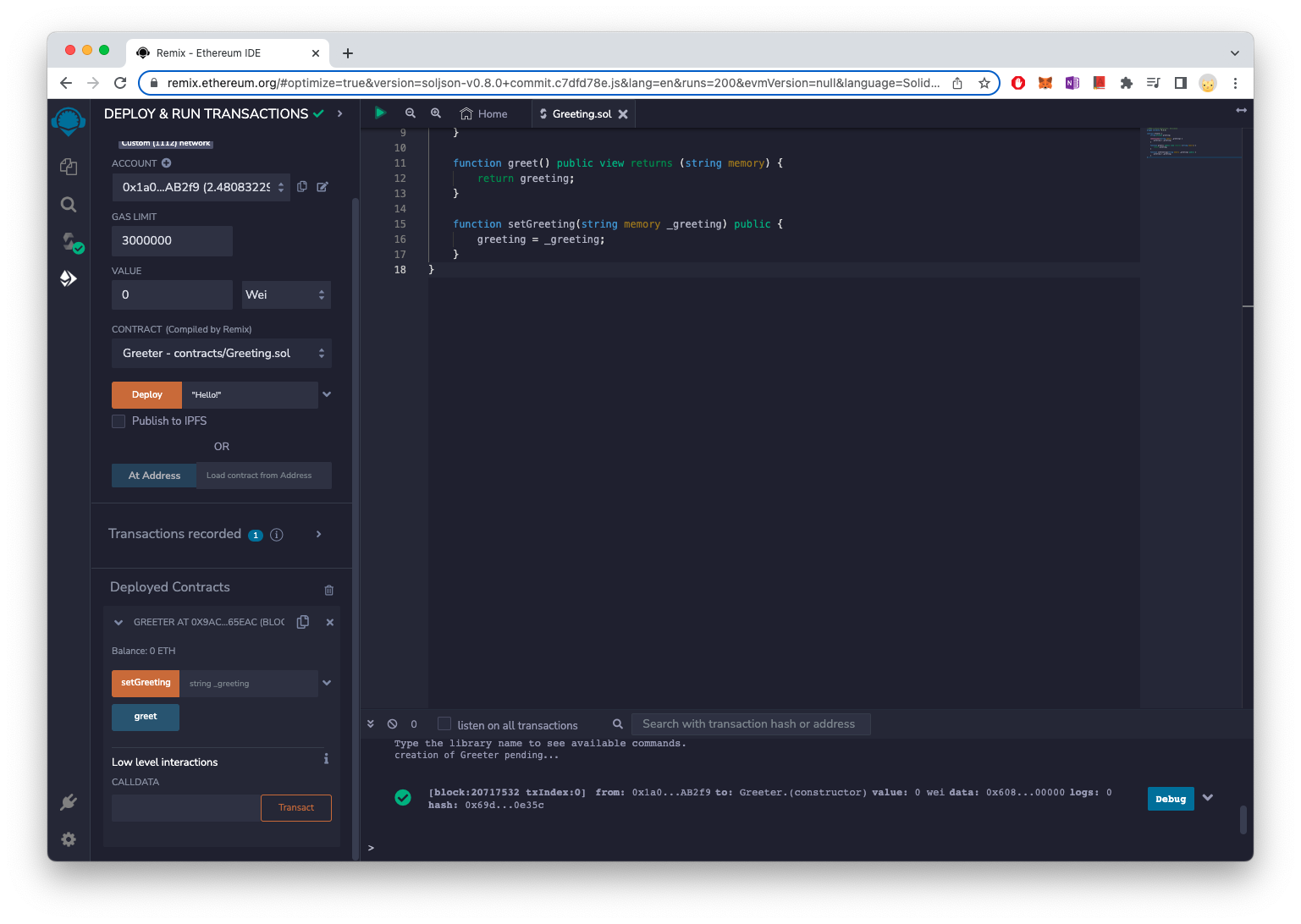
Task: Clear the terminal console
Action: coord(393,724)
